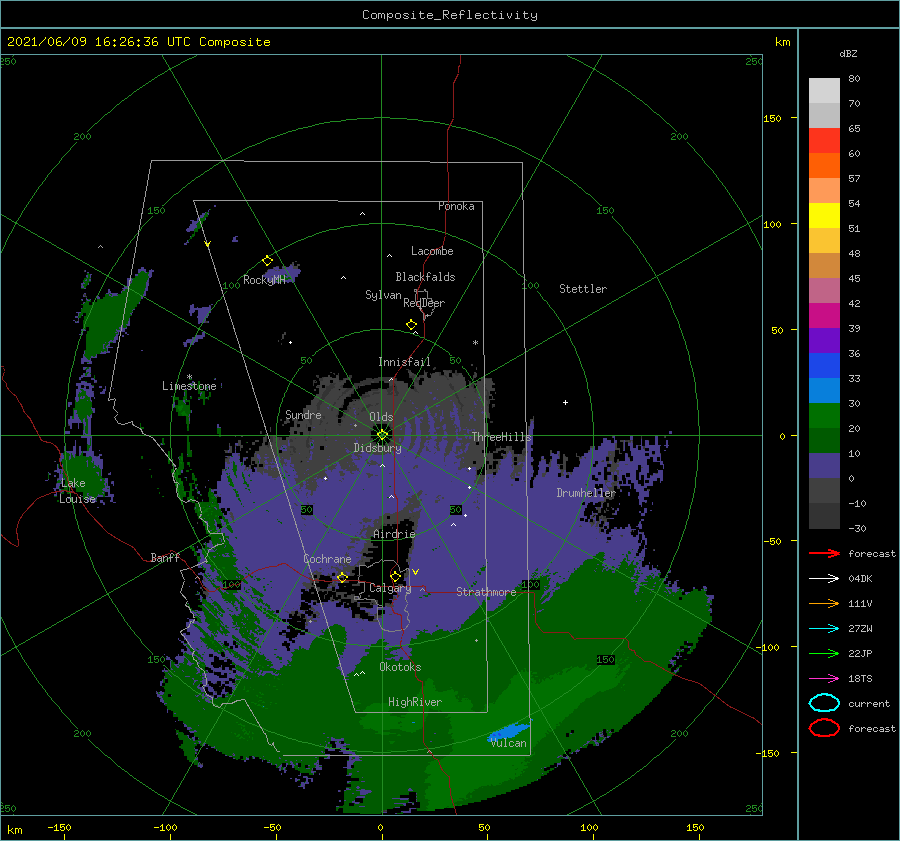
Task: Select the blue 36-33 dBZ swatch
Action: (824, 365)
